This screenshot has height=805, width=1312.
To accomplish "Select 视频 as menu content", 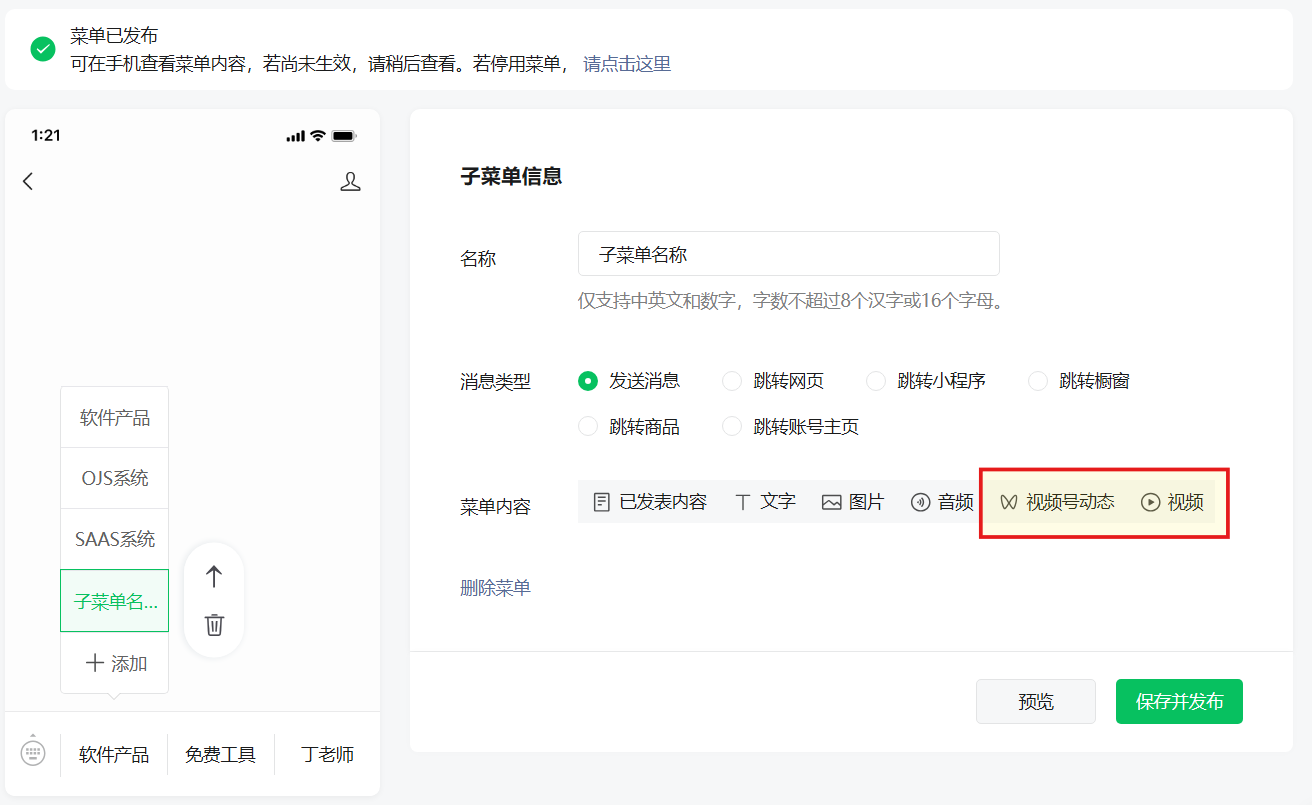I will 1172,502.
